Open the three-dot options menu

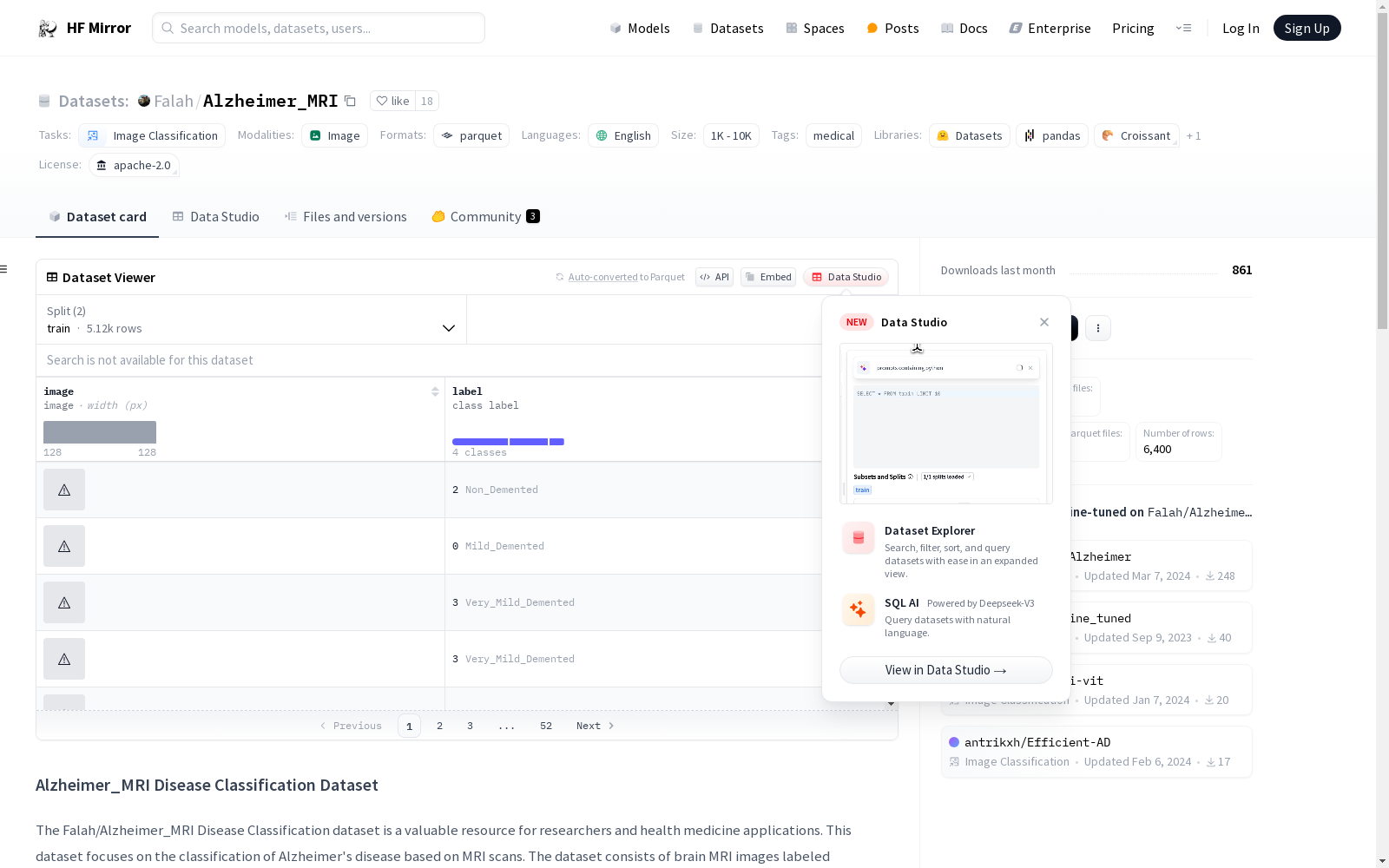coord(1098,327)
